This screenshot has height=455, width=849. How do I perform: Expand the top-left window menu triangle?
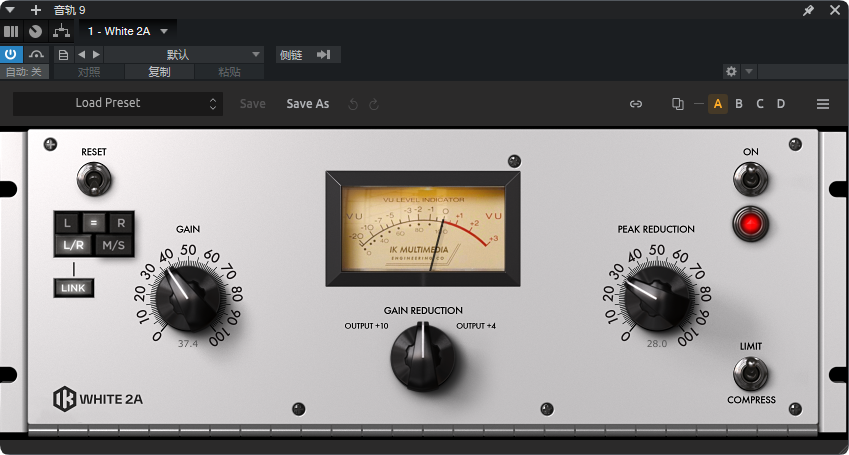pos(10,10)
